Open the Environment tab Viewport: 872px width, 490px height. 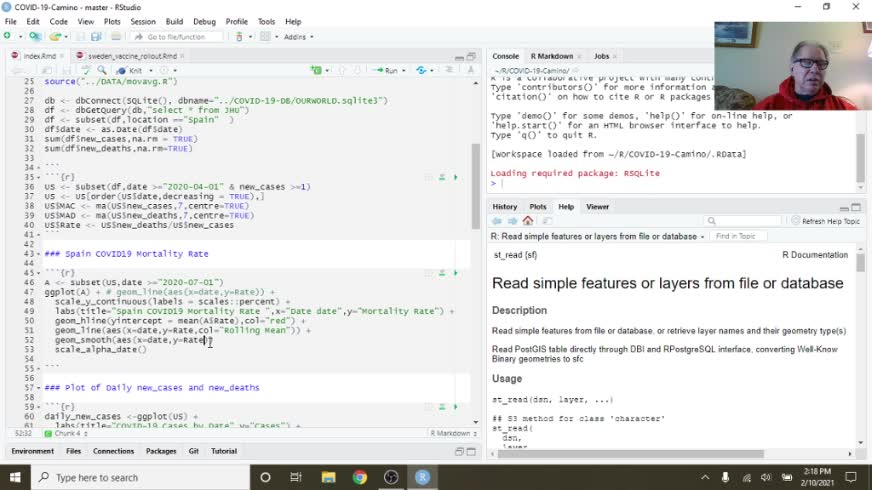[x=33, y=451]
